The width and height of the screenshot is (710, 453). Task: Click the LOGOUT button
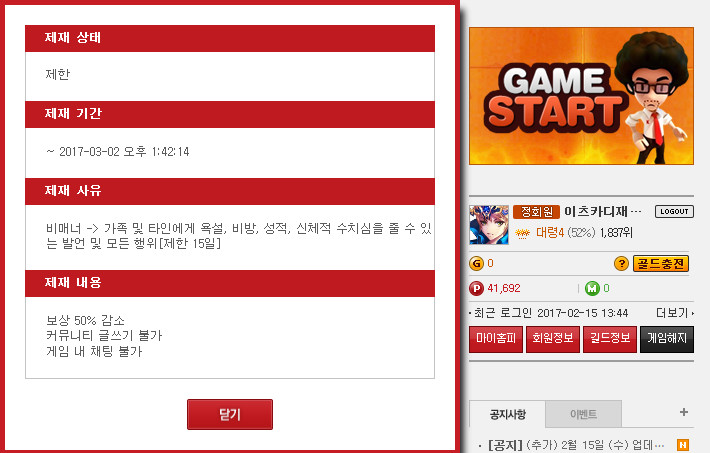pos(674,212)
